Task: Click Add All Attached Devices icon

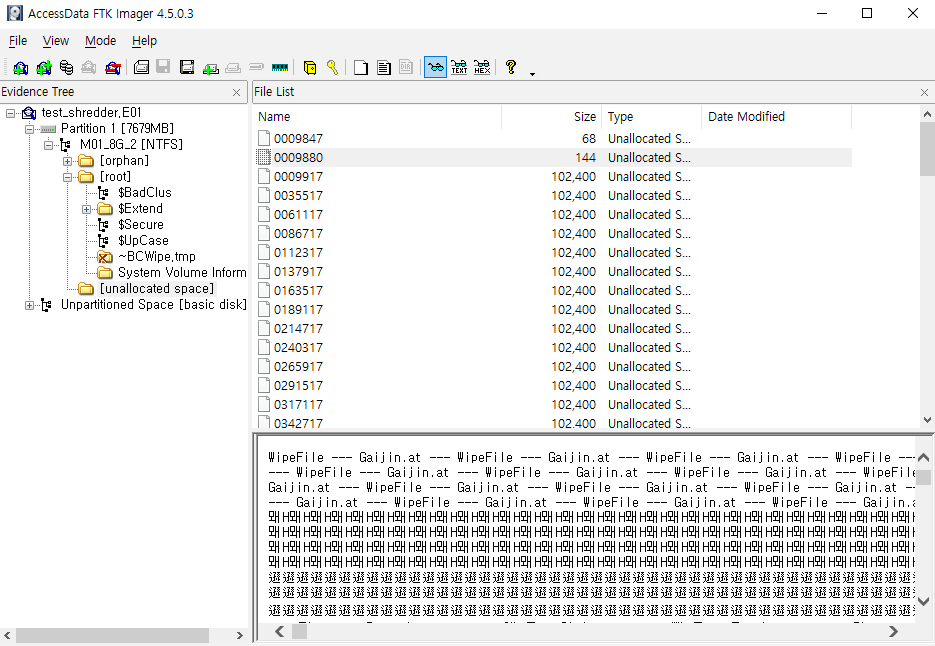Action: tap(44, 67)
